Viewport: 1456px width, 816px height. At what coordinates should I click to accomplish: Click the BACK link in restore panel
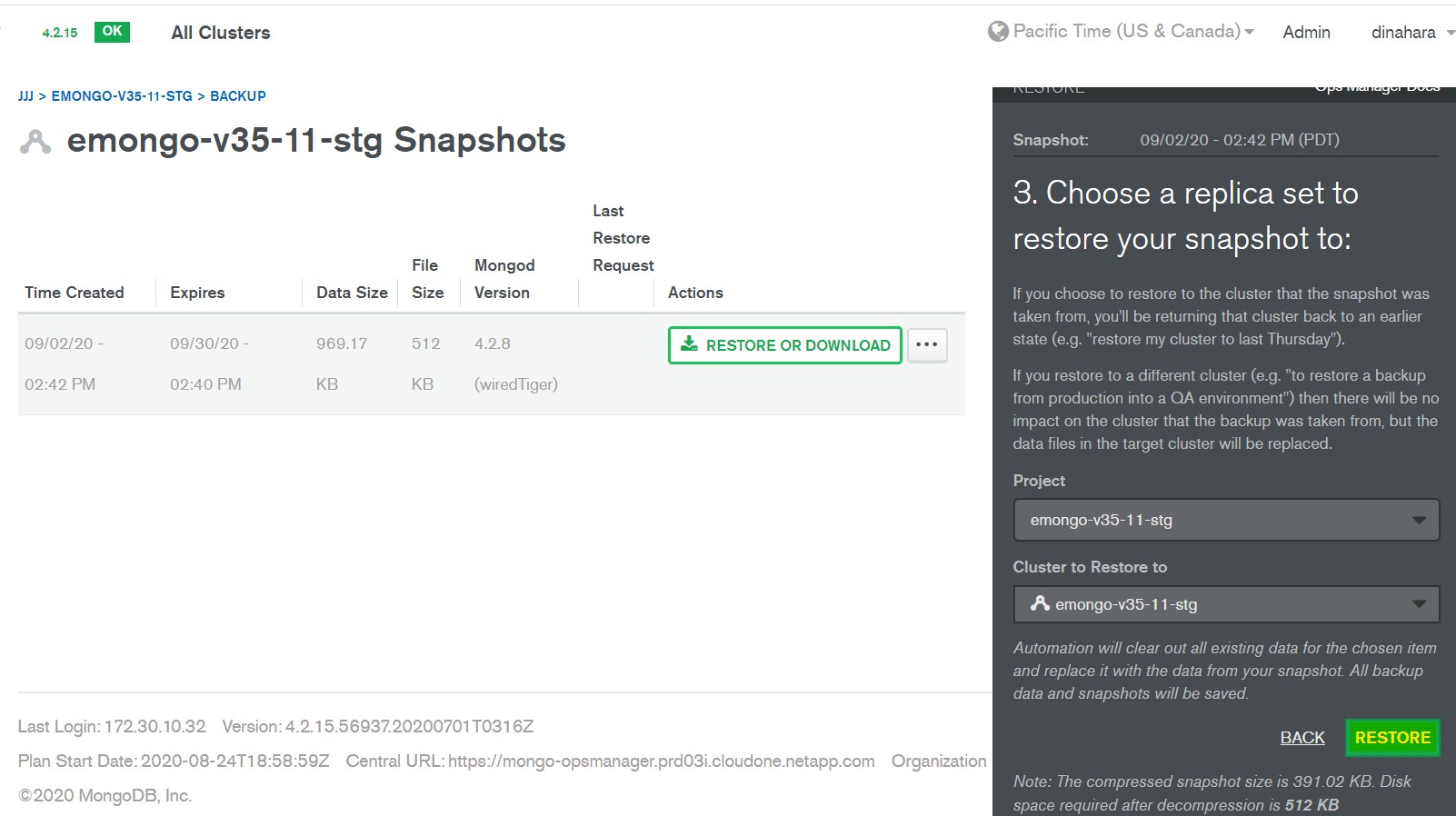1301,738
